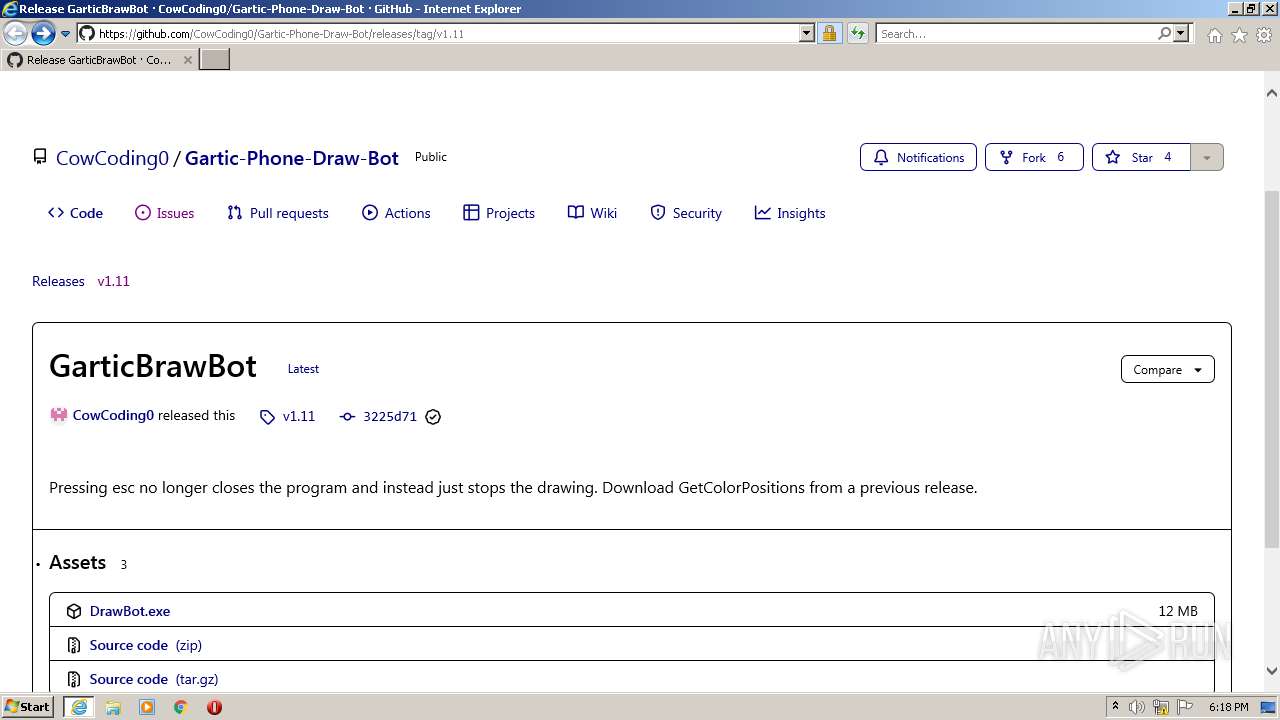Open the Gartic-Phone-Draw-Bot repository link
The height and width of the screenshot is (720, 1280).
click(x=292, y=158)
